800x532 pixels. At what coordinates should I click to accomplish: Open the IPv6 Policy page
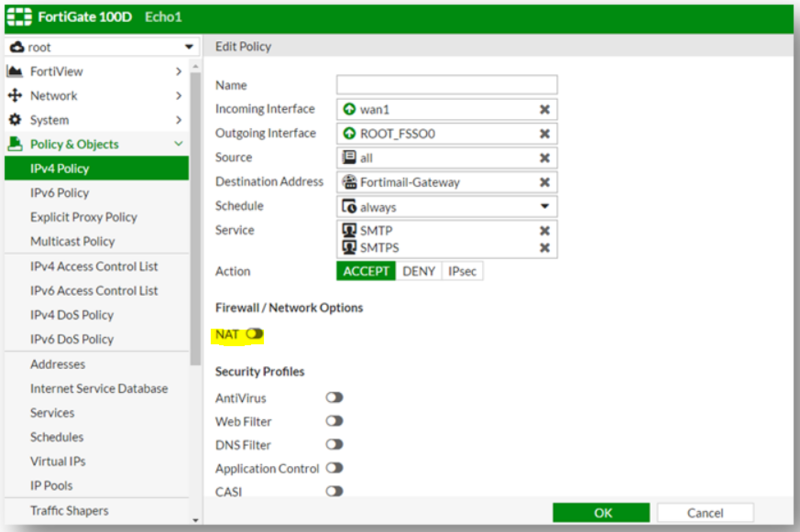click(x=59, y=193)
